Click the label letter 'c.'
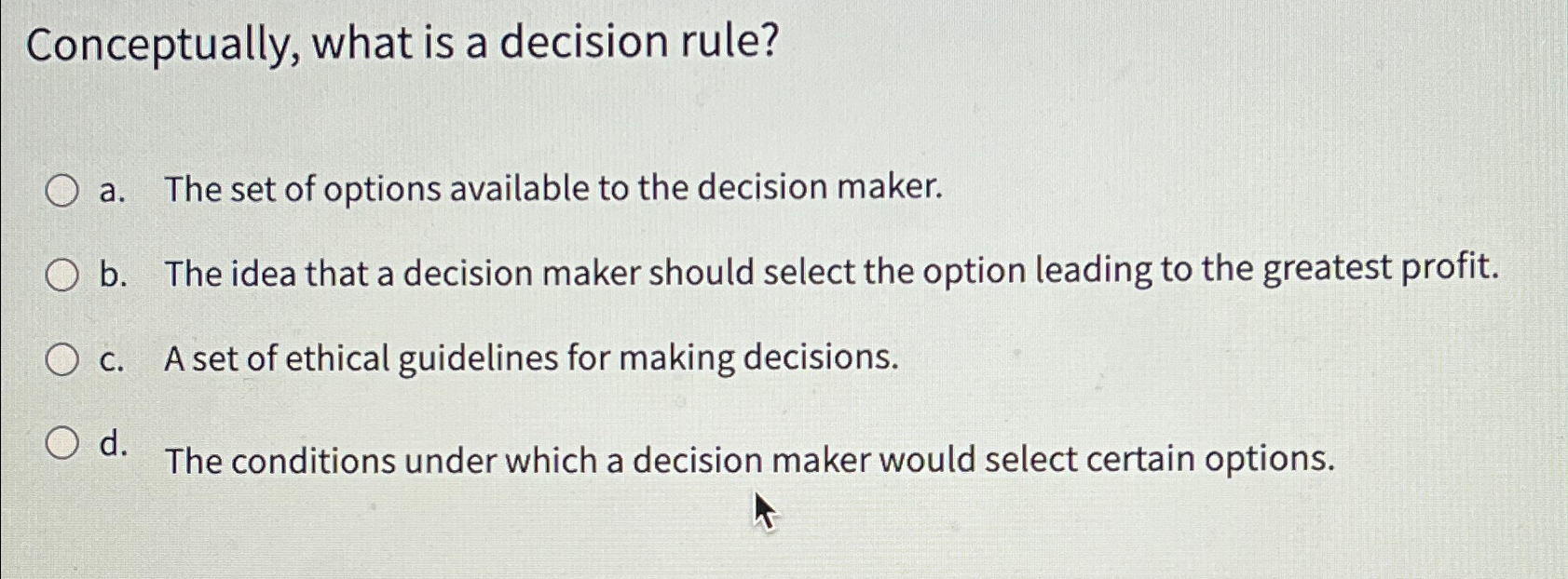This screenshot has width=1568, height=579. pyautogui.click(x=110, y=359)
